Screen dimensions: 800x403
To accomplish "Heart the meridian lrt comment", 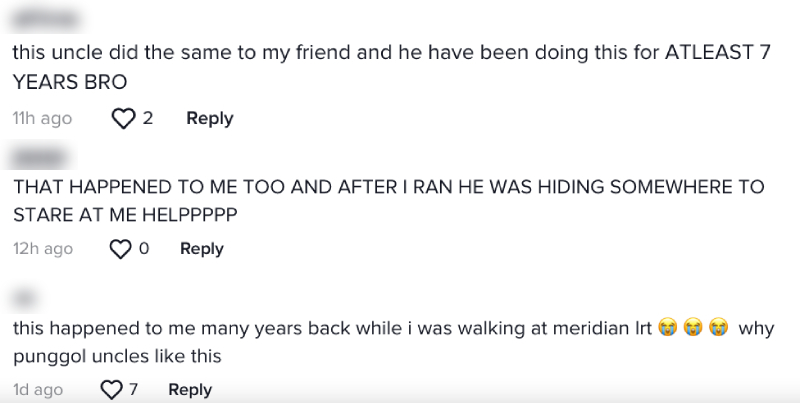I will (x=112, y=390).
